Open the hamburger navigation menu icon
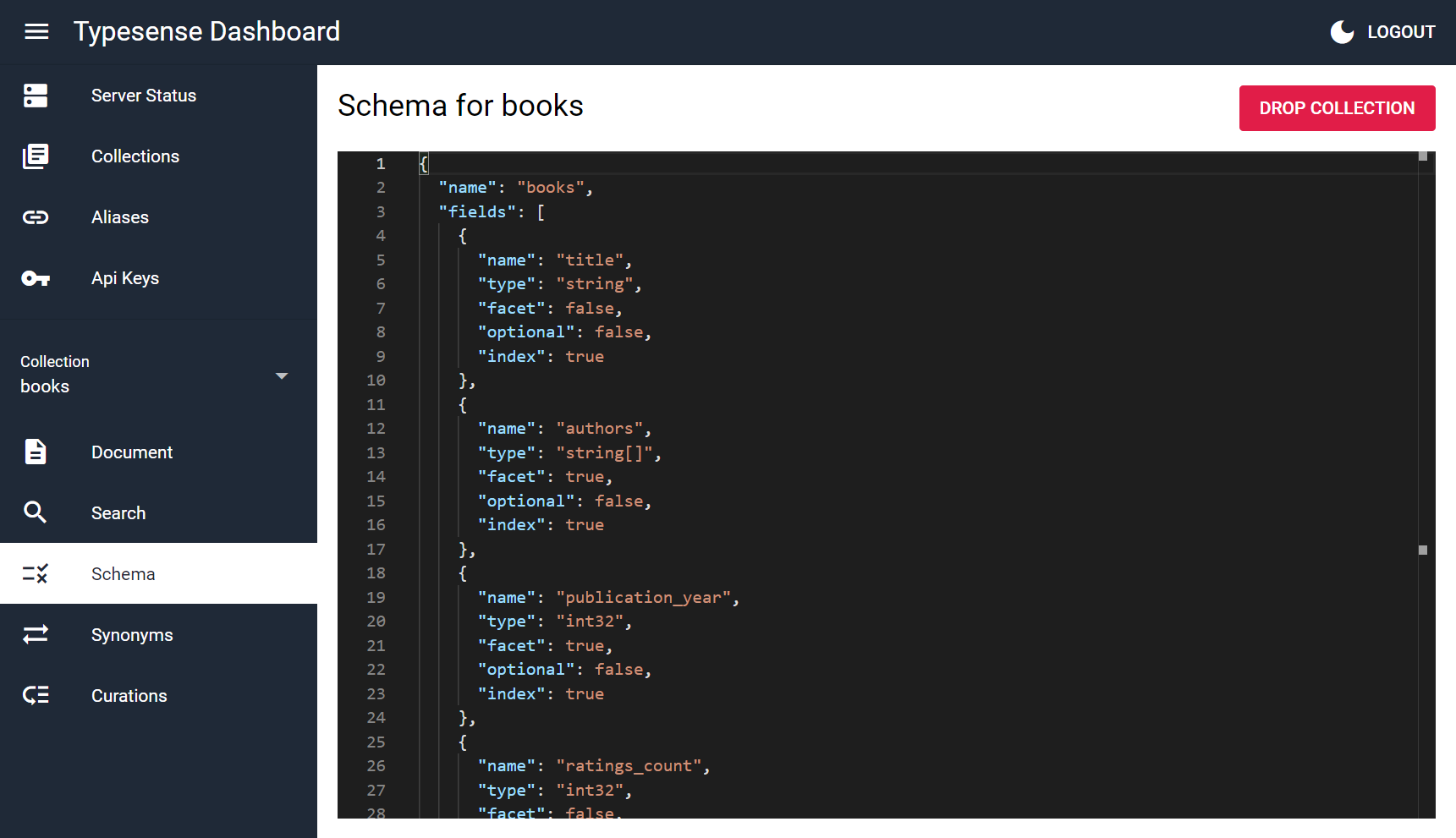This screenshot has height=838, width=1456. [36, 32]
